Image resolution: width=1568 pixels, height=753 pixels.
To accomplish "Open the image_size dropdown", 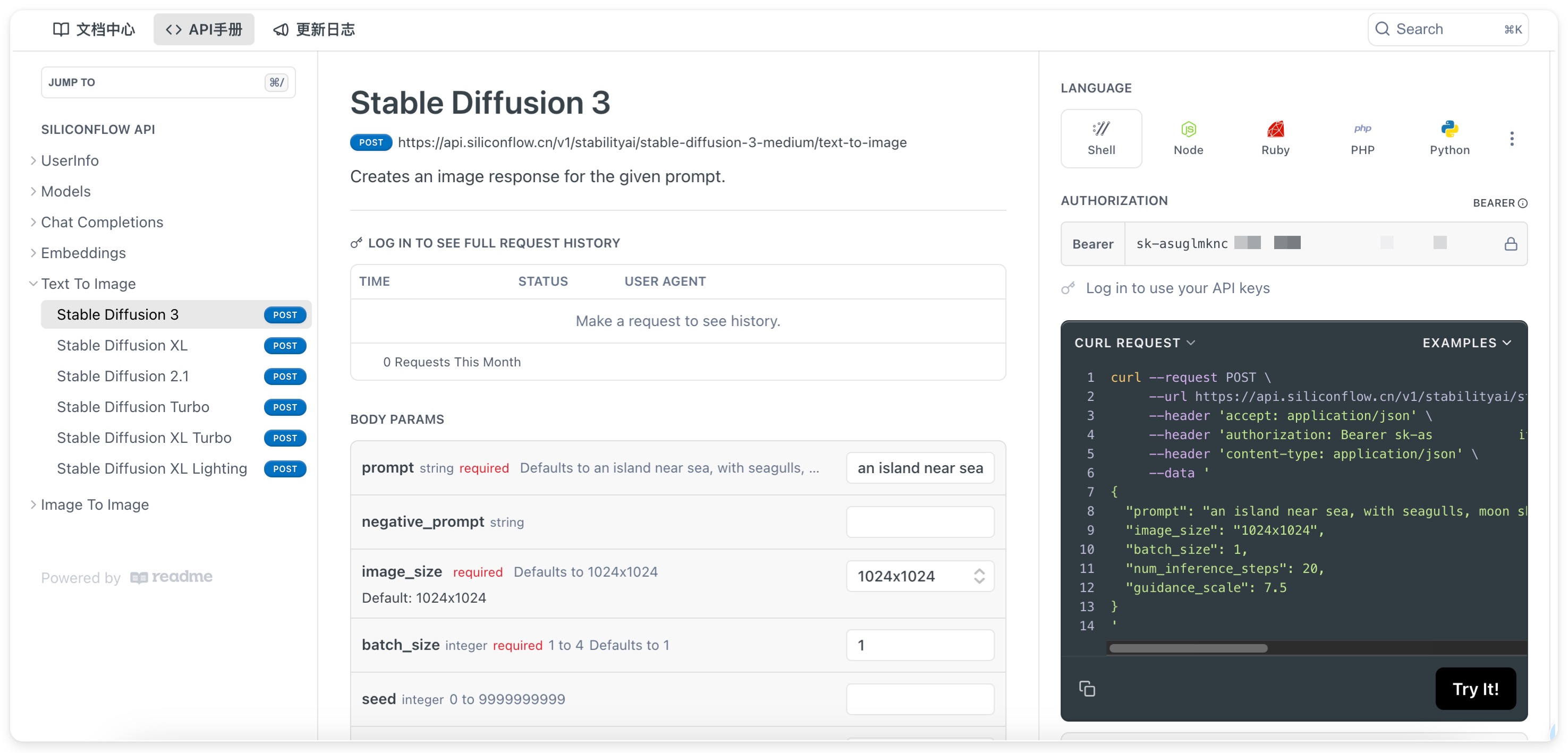I will 919,576.
